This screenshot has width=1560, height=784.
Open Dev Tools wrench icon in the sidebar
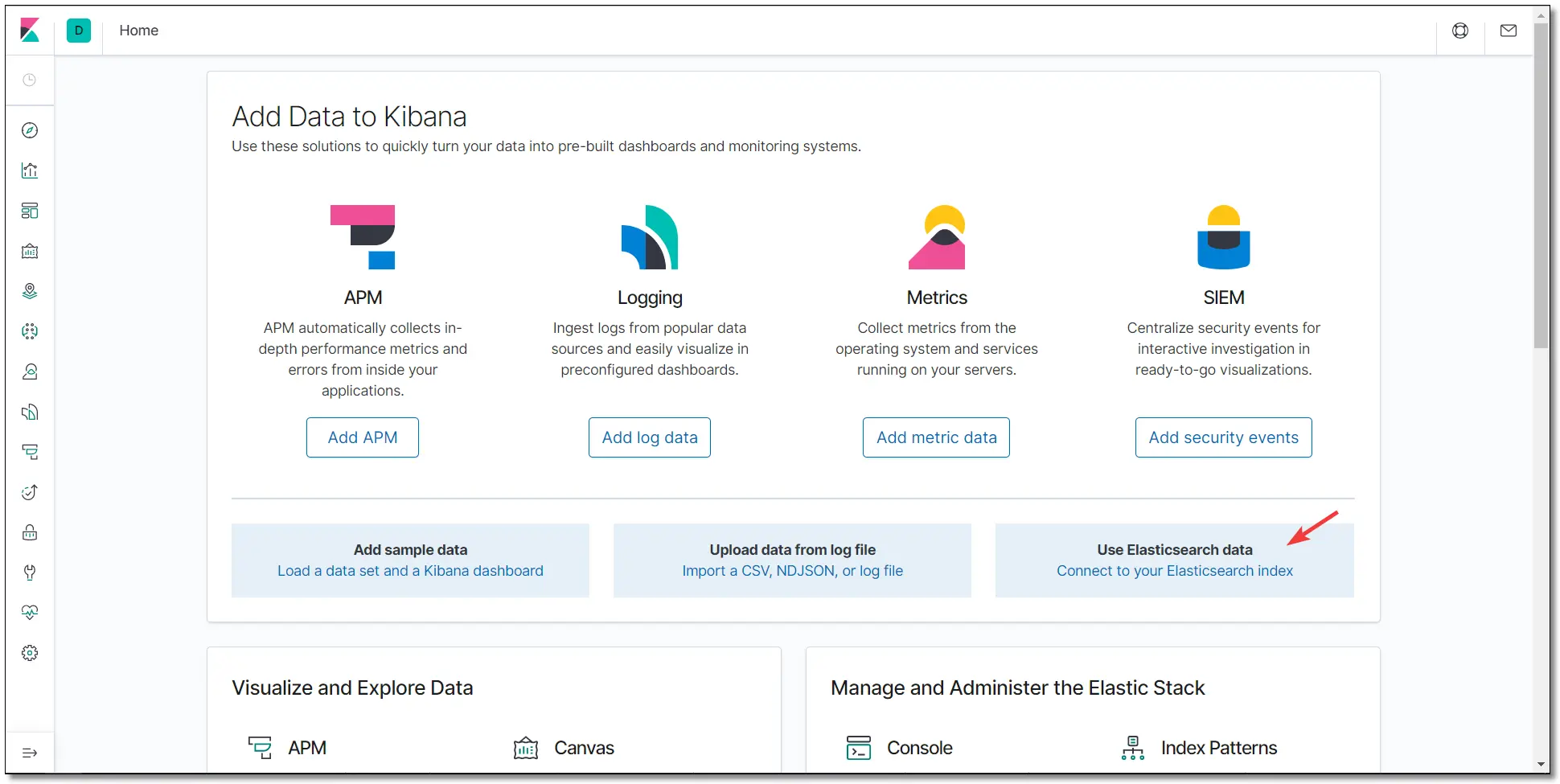30,573
